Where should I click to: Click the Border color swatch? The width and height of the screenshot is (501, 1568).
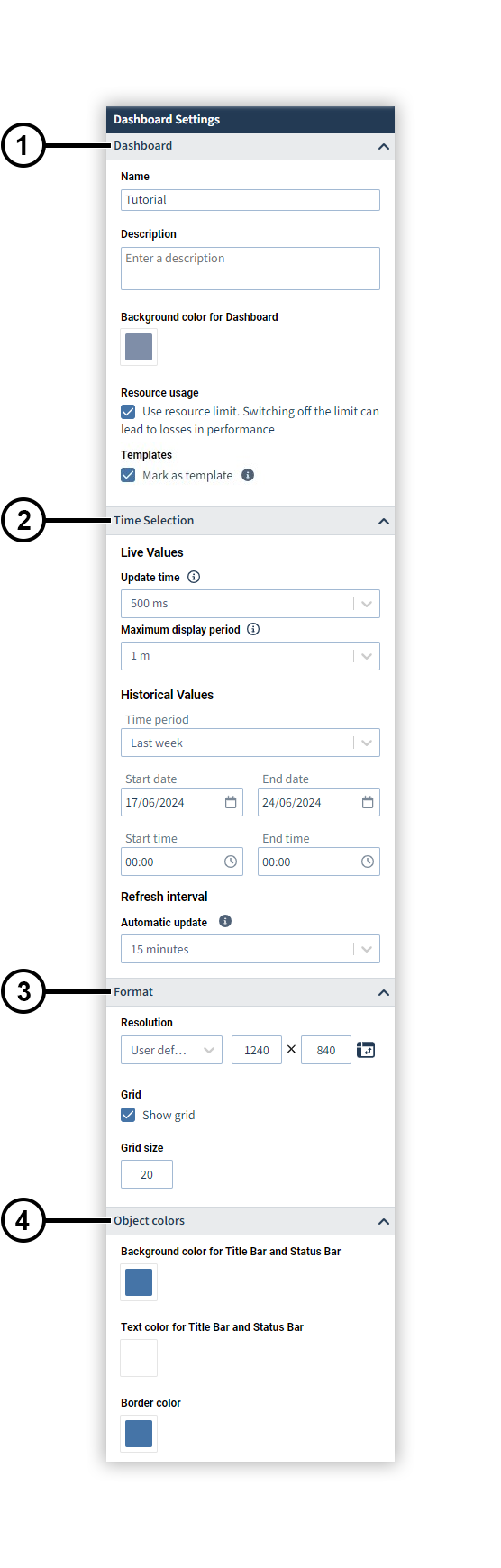[x=139, y=1434]
